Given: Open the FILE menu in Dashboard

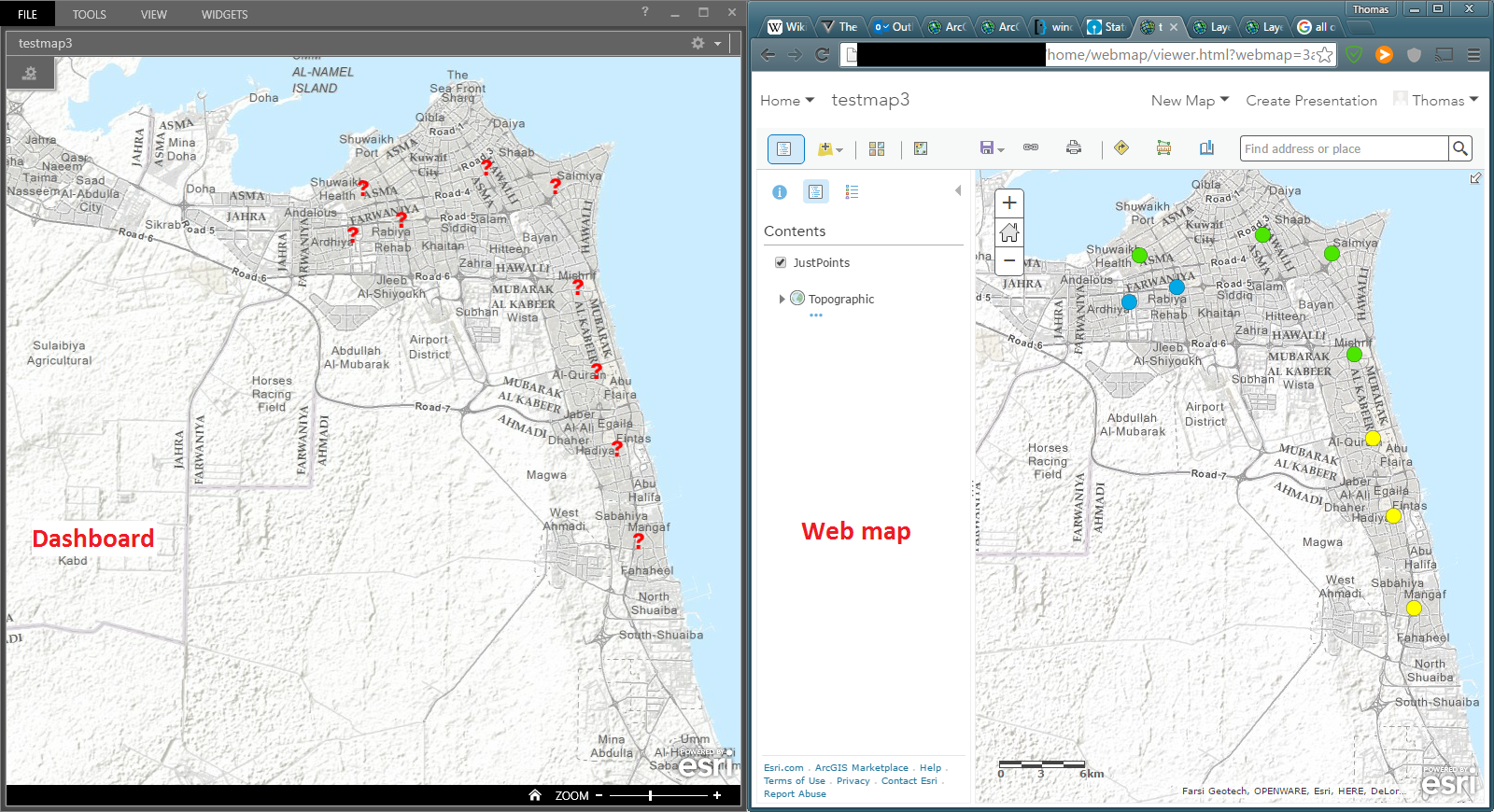Looking at the screenshot, I should coord(28,14).
